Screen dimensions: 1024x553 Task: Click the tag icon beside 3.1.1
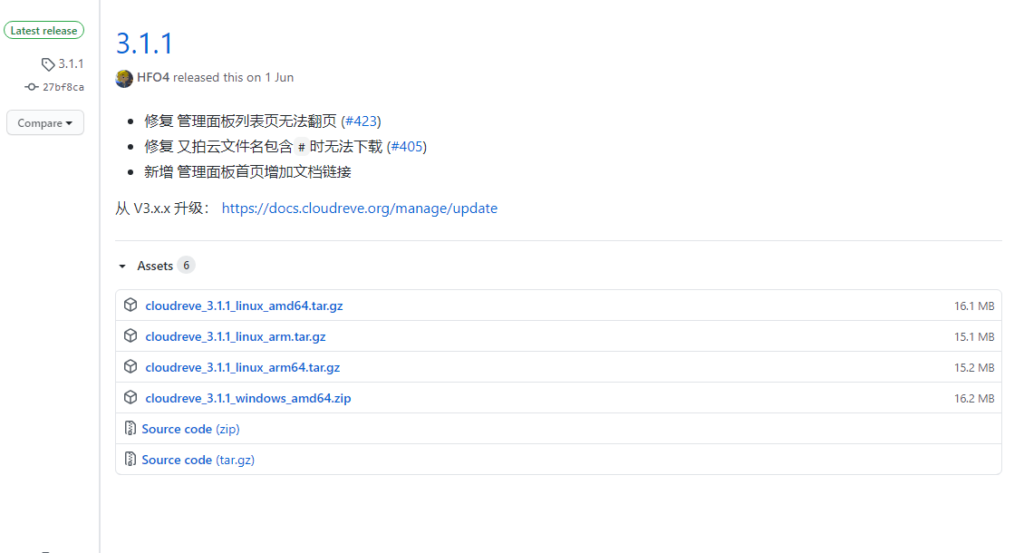coord(48,64)
